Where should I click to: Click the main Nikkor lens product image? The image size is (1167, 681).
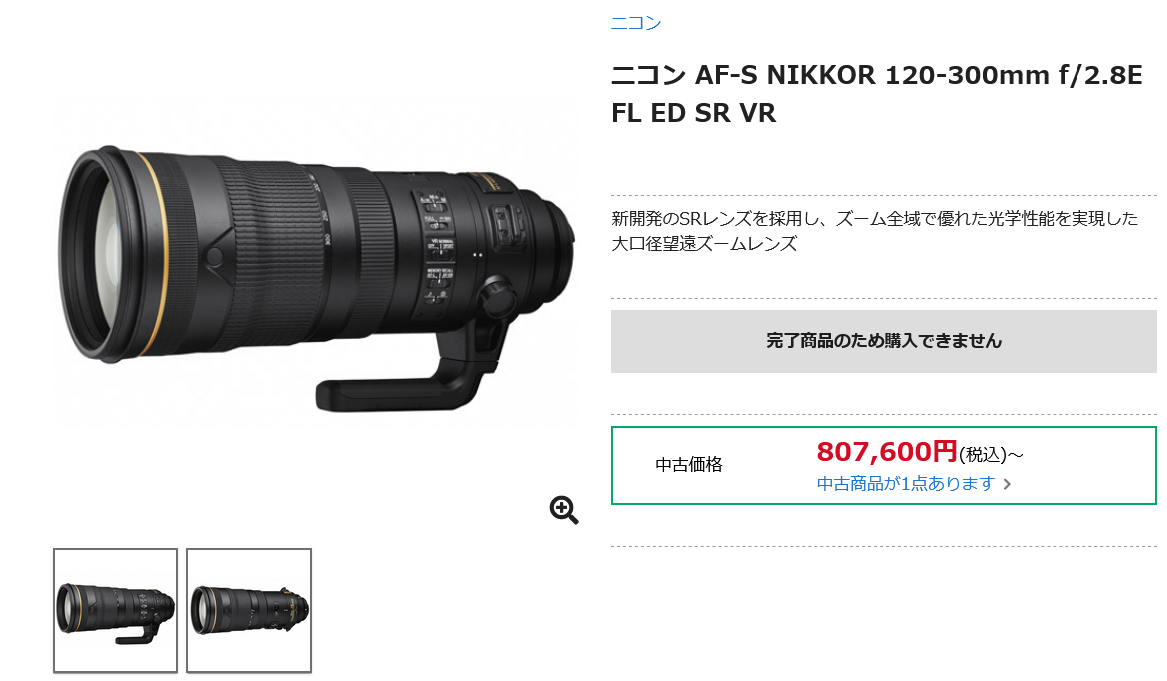316,277
